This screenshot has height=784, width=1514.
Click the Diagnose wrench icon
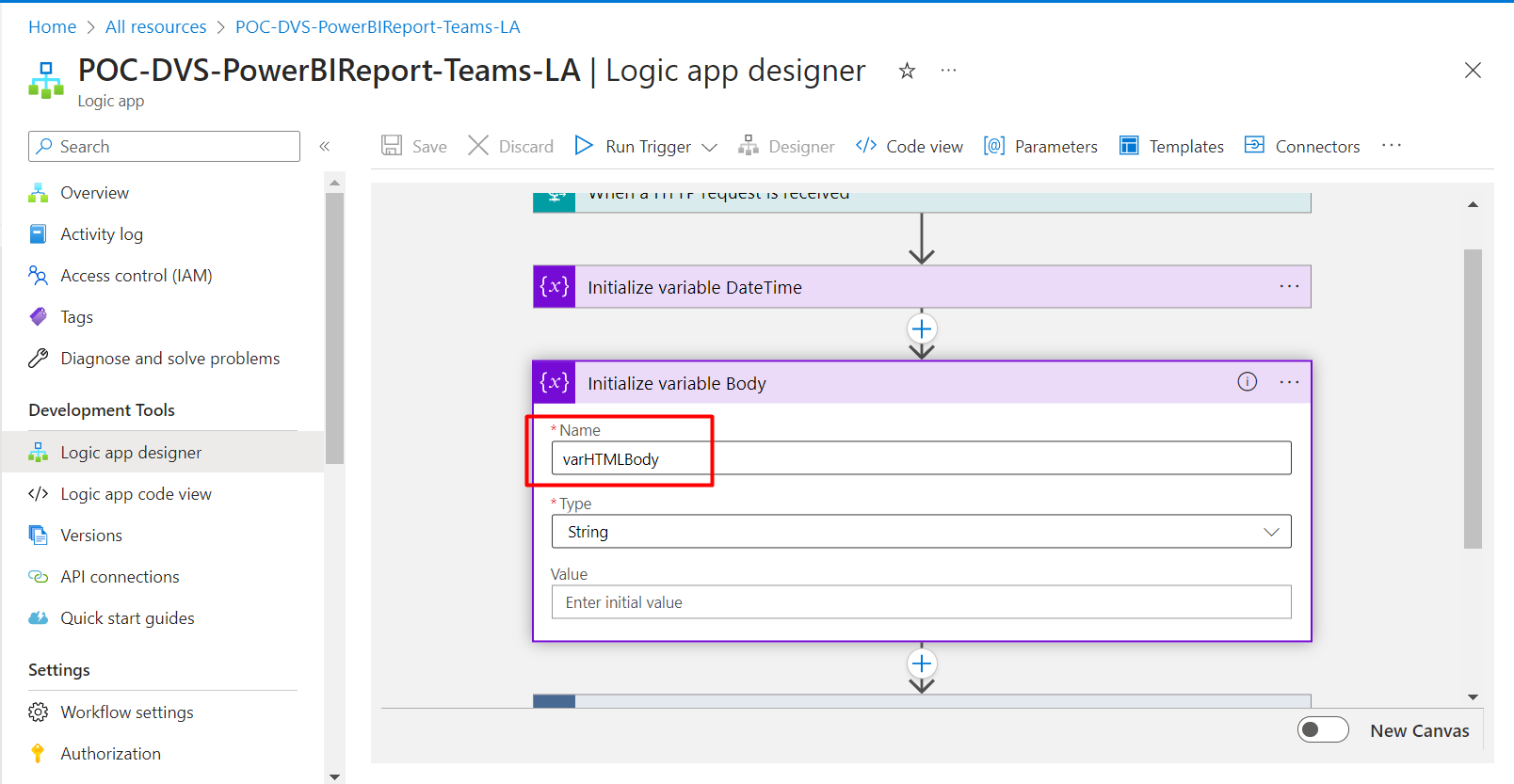point(38,359)
